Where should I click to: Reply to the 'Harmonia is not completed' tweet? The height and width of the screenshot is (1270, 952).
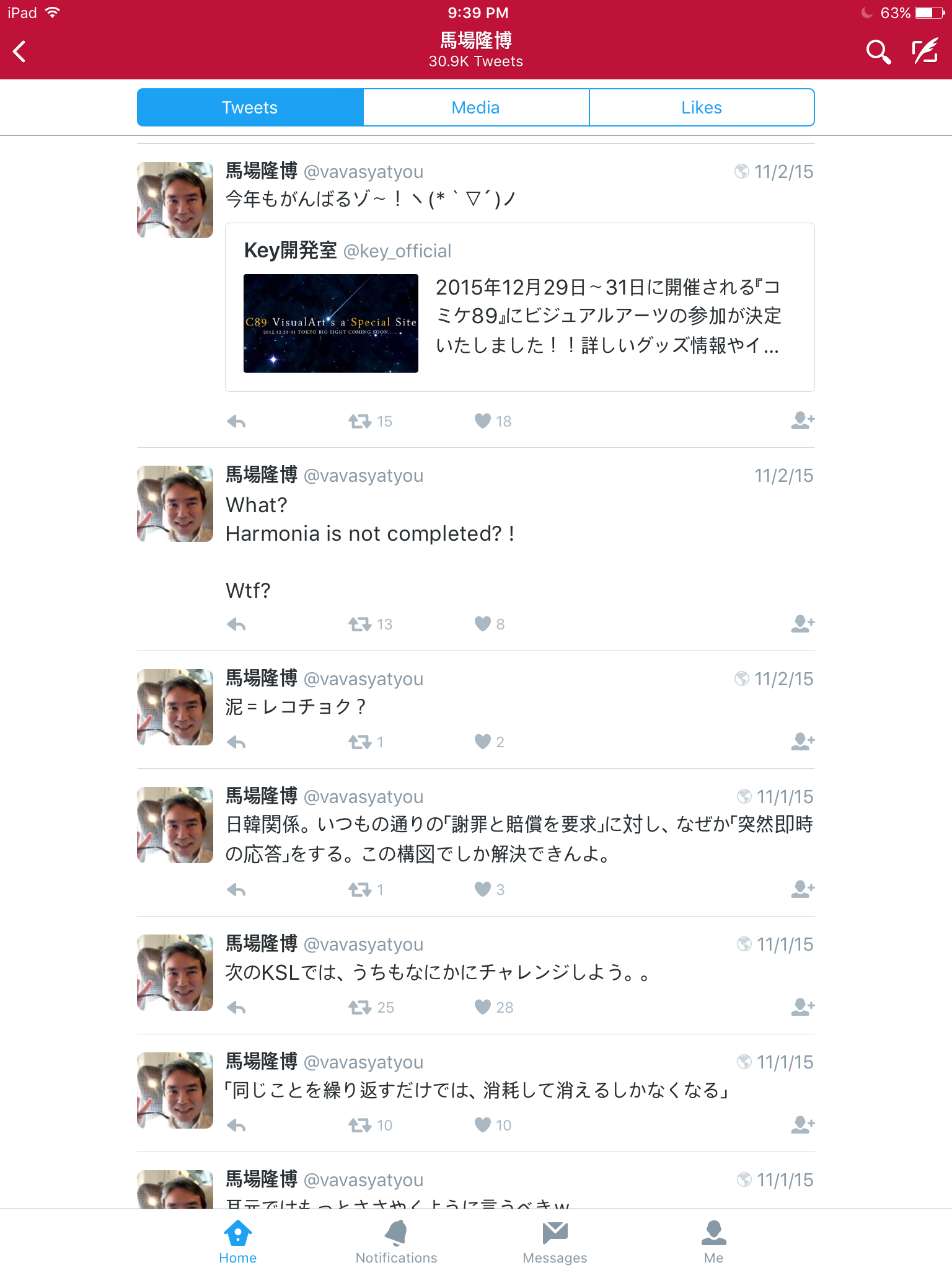pos(236,624)
